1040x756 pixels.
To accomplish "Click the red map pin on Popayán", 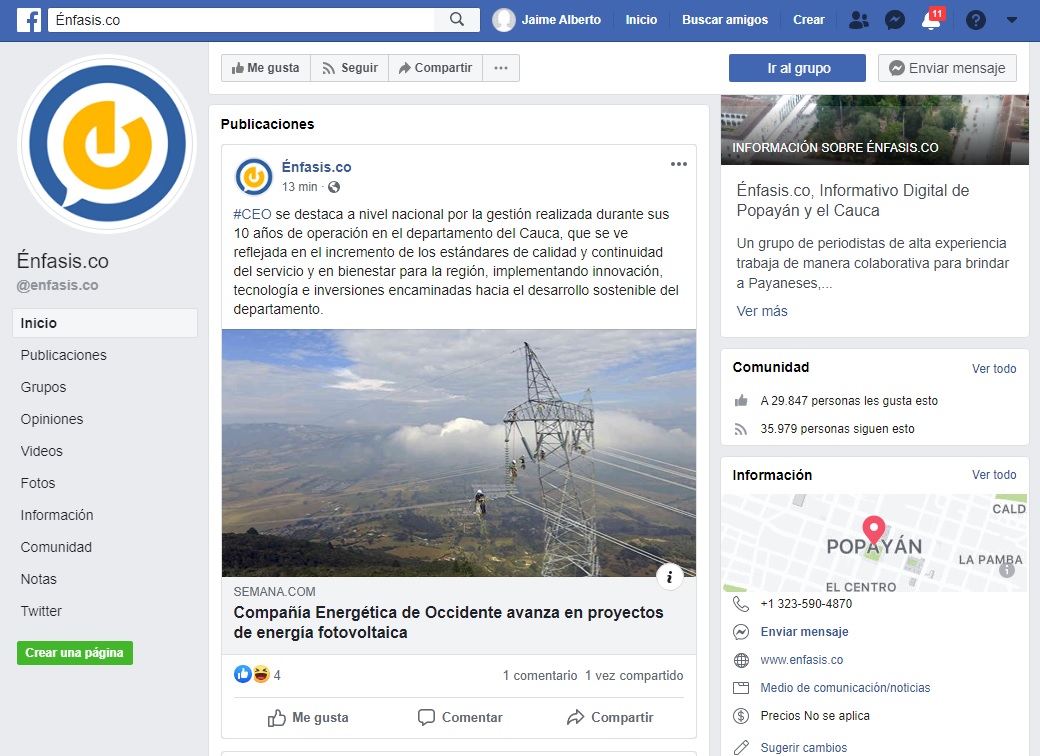I will [x=874, y=531].
